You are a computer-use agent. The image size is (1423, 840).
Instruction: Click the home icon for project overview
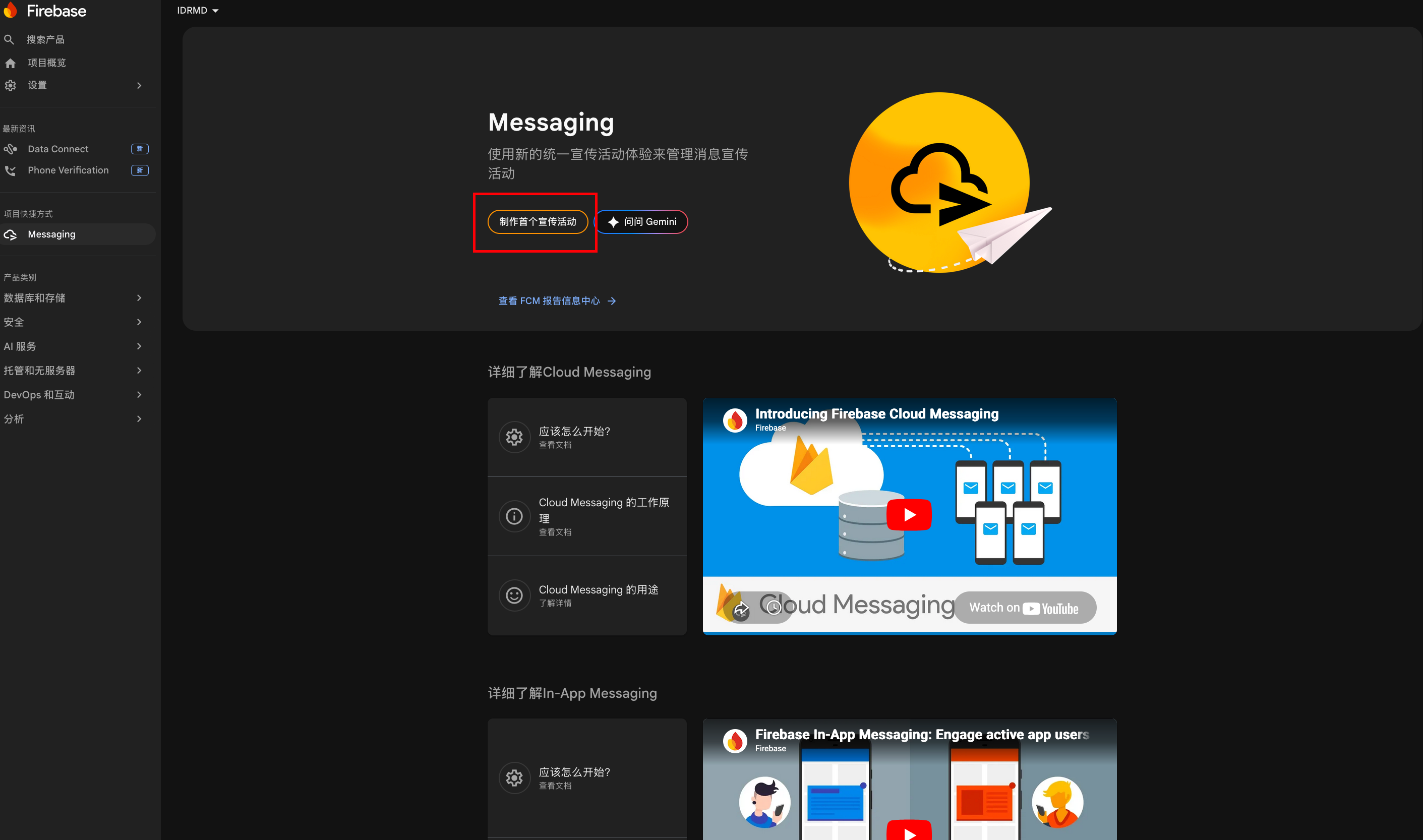pos(10,63)
